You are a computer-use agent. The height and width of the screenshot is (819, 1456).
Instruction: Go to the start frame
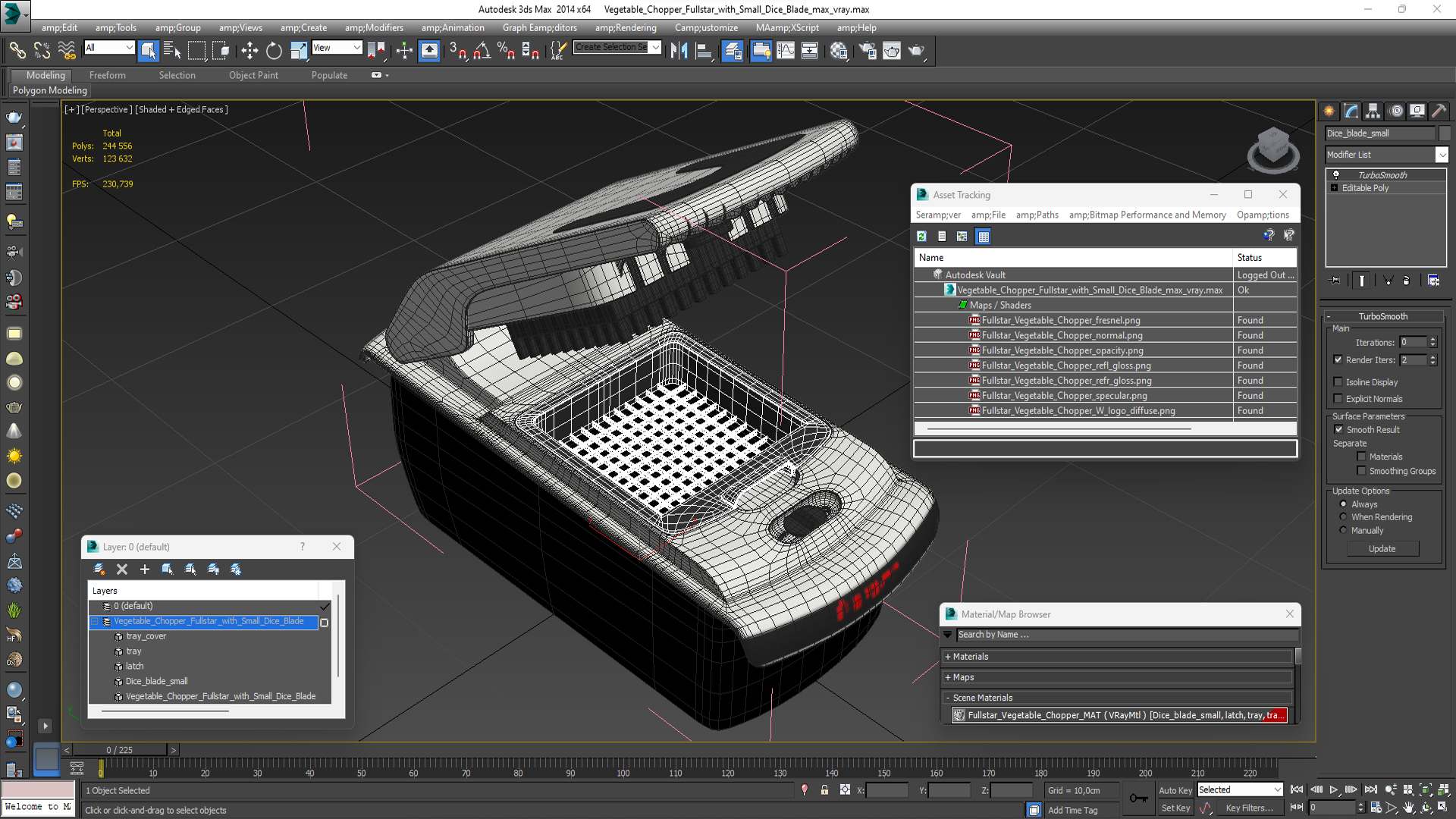(x=1297, y=789)
